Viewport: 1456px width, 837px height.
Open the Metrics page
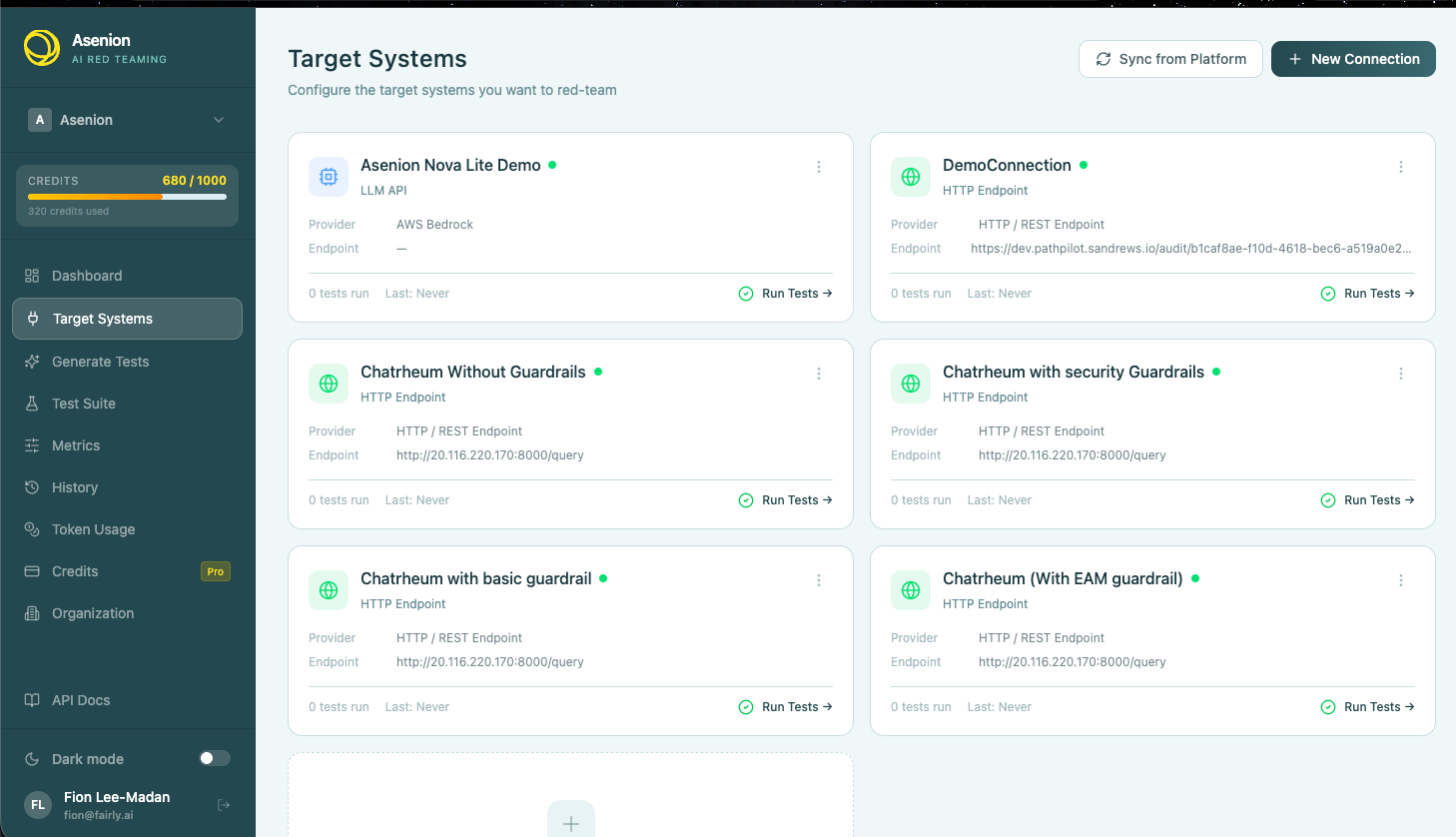click(x=127, y=445)
